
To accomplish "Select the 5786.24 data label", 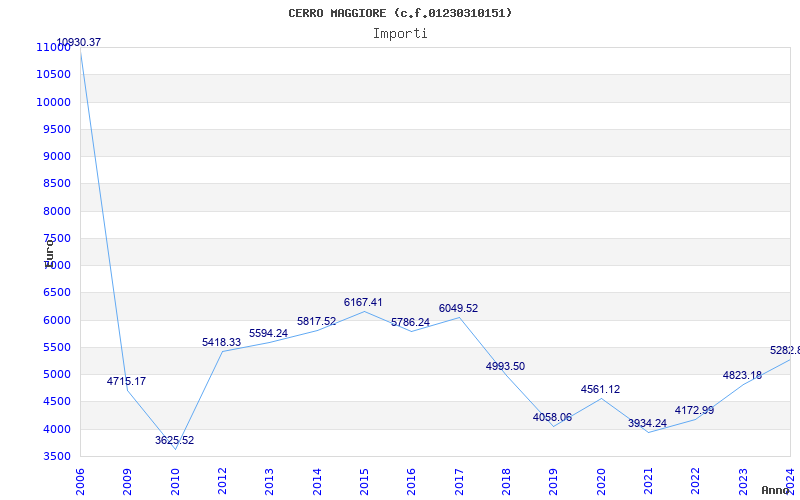I will click(x=411, y=322).
